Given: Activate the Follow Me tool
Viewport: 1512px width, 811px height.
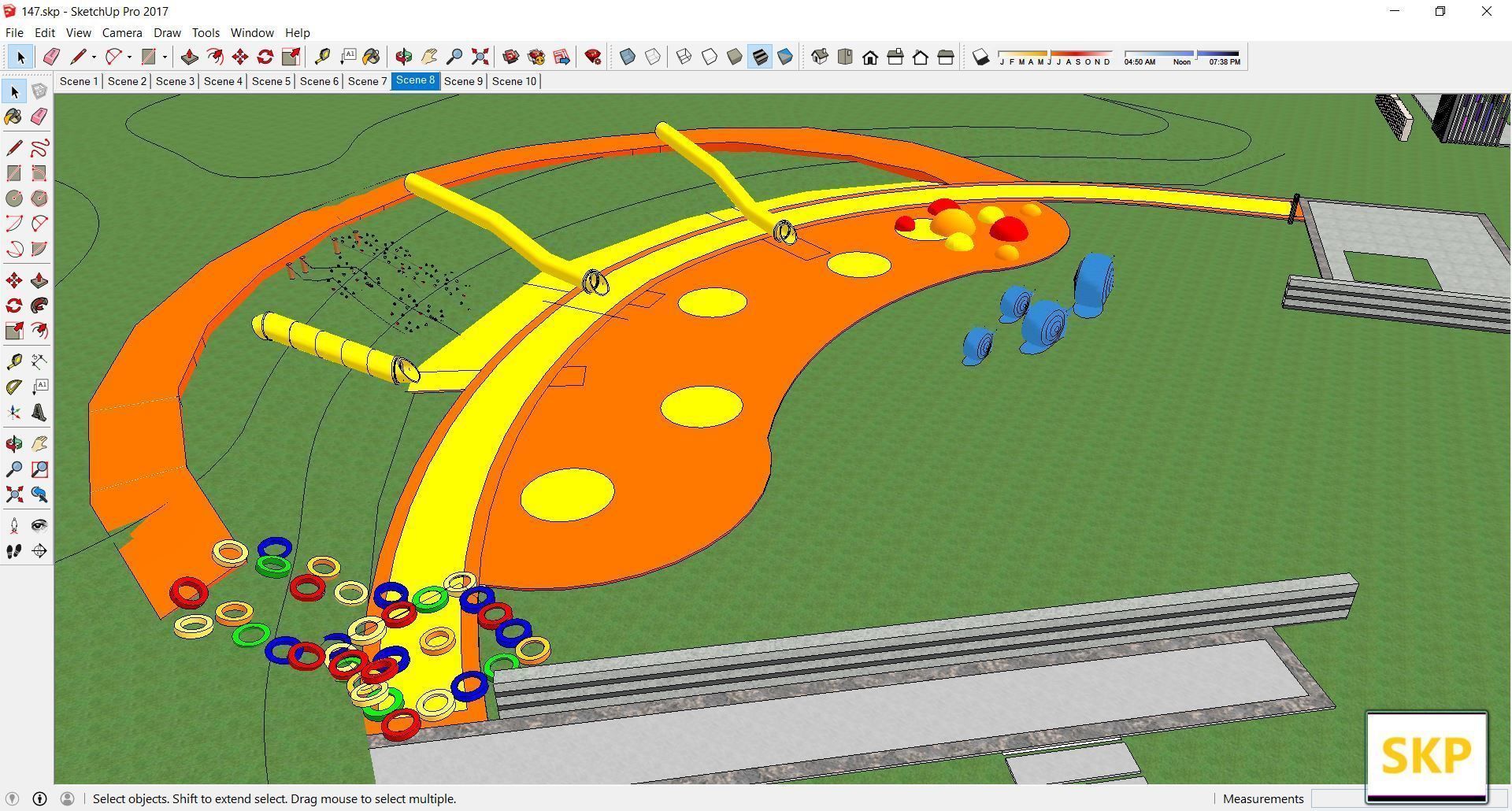Looking at the screenshot, I should coord(39,306).
